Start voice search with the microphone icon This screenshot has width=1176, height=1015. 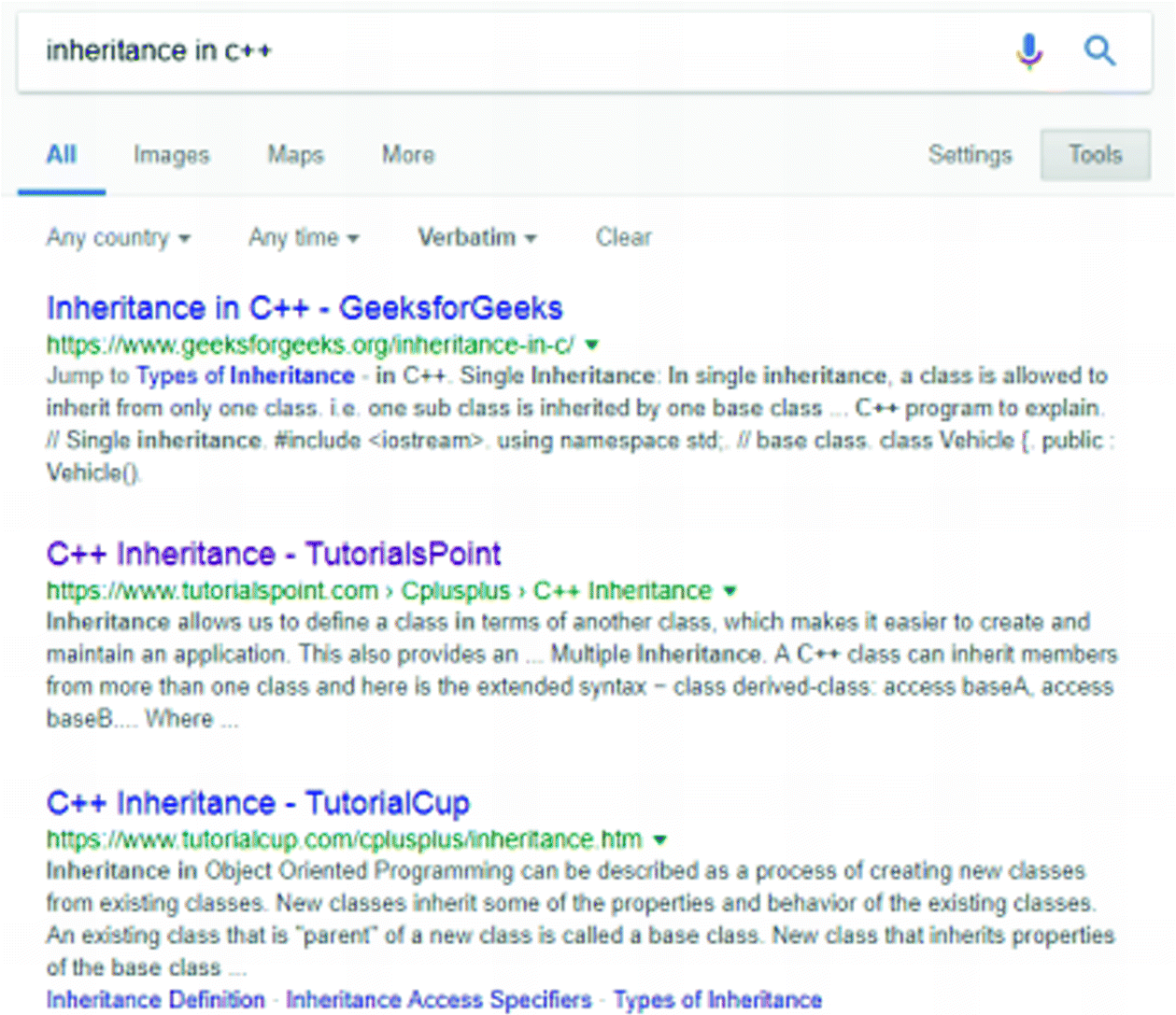click(1029, 51)
